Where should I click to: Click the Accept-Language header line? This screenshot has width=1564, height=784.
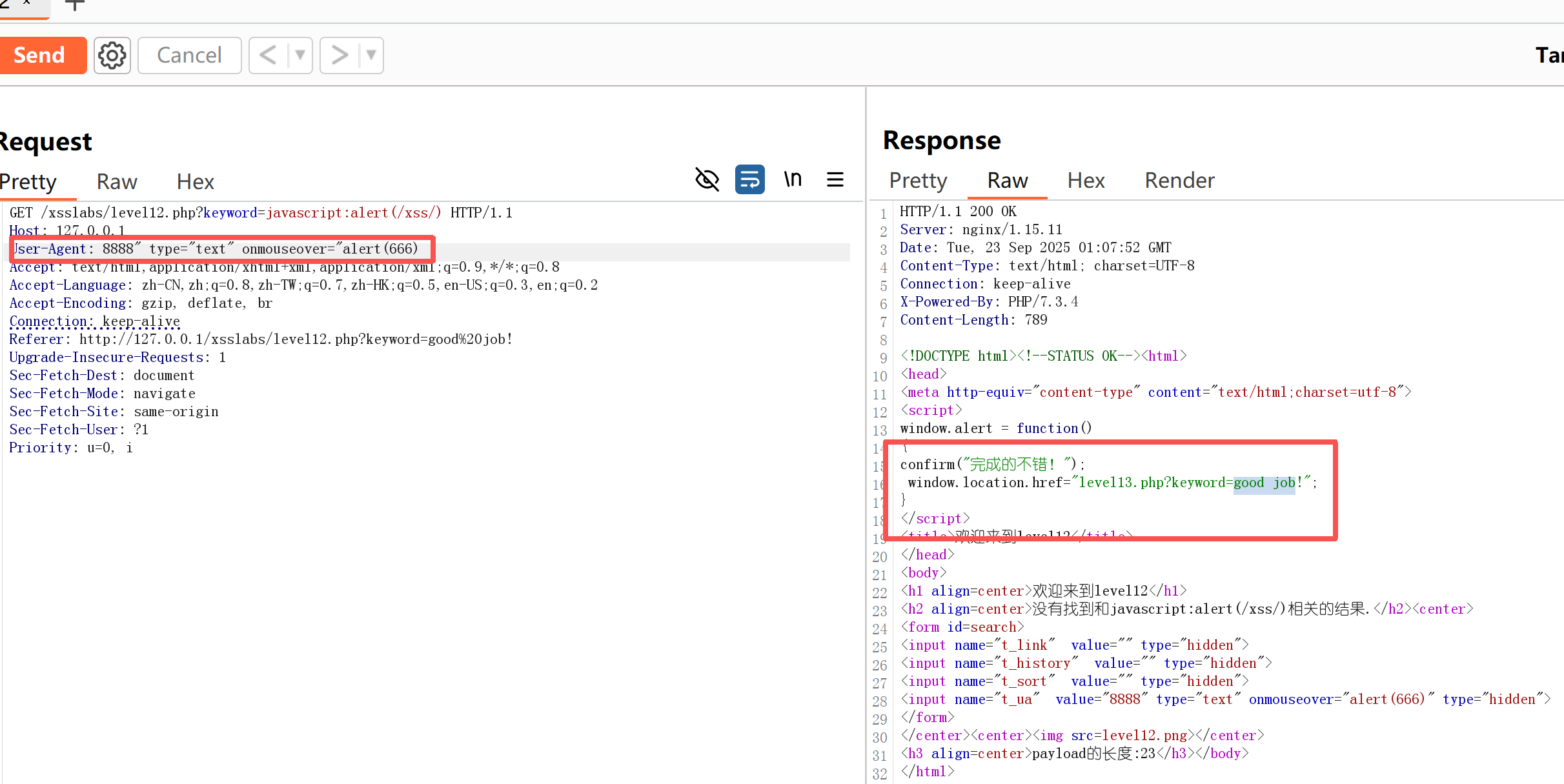pos(303,285)
